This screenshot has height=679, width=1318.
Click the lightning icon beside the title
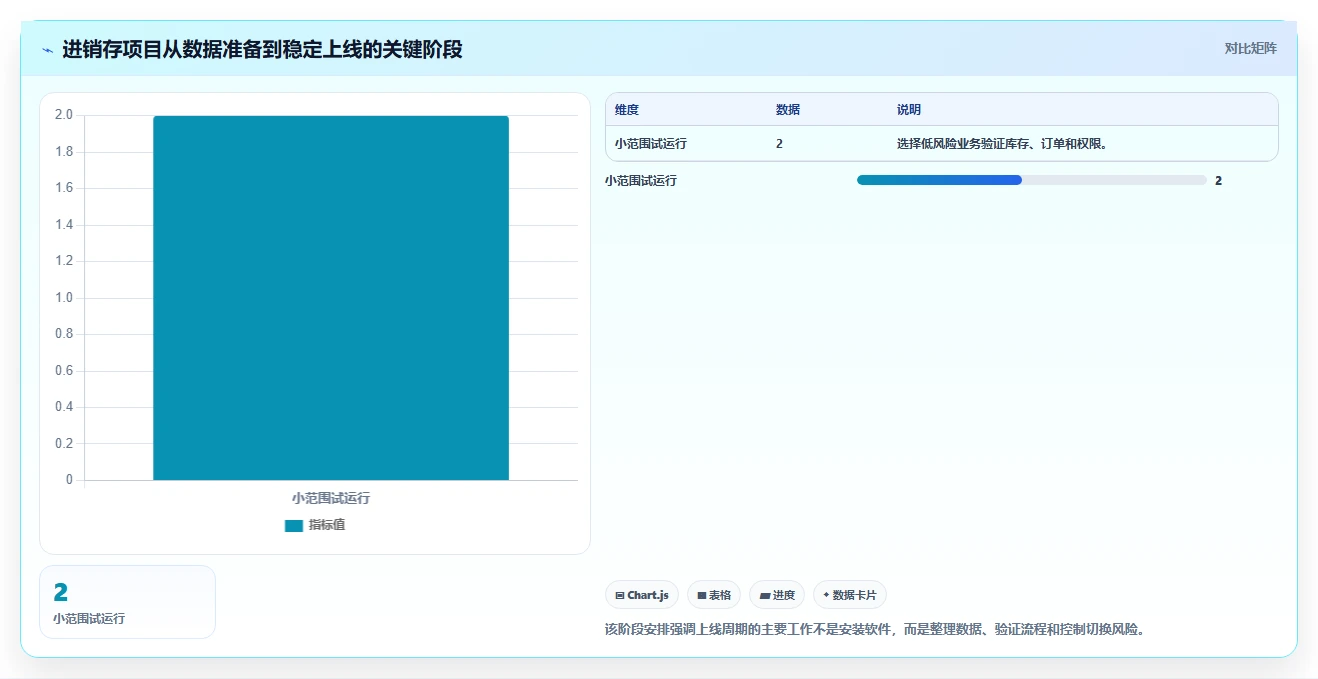point(48,49)
